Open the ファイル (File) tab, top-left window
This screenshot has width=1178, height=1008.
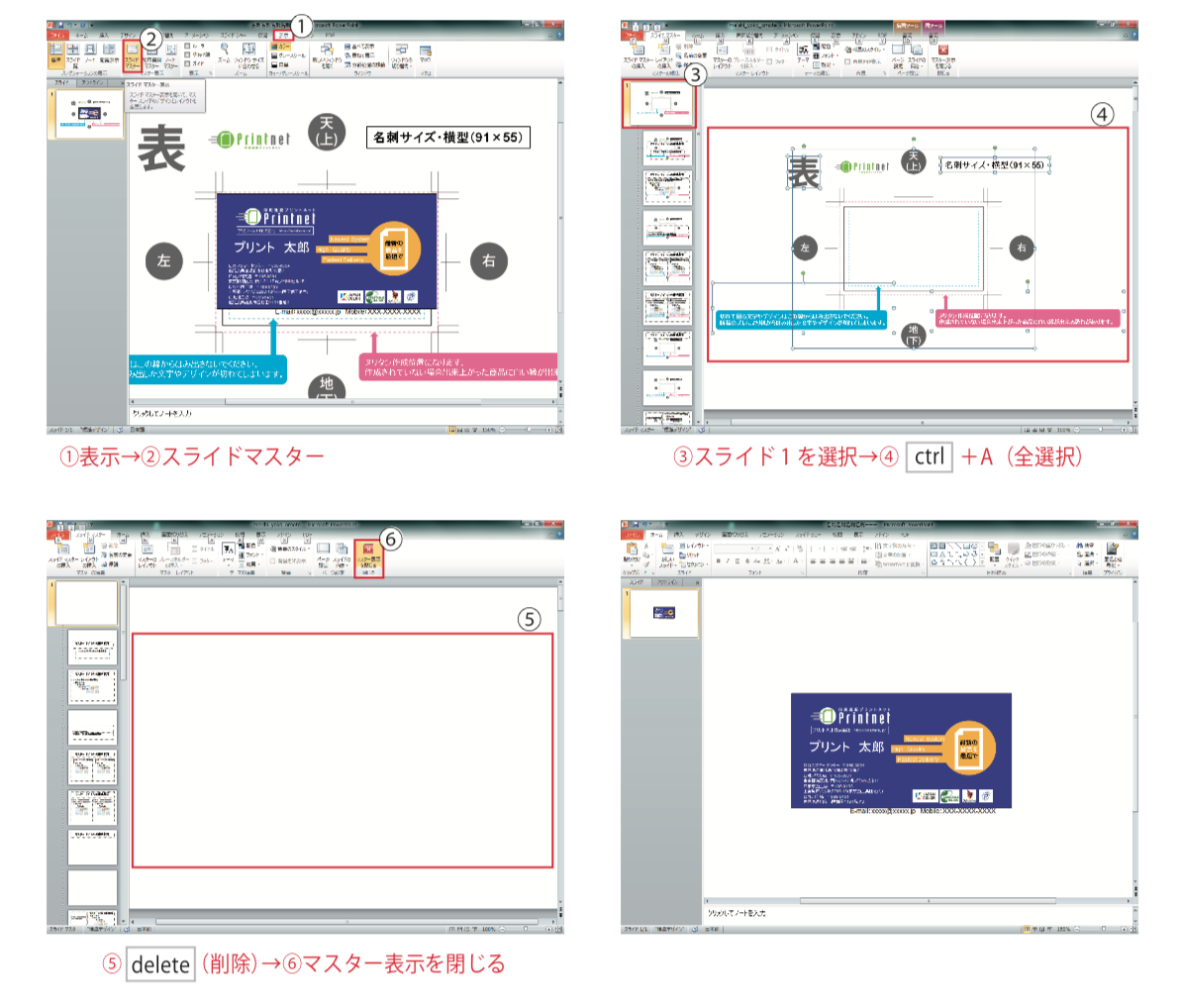tap(58, 35)
